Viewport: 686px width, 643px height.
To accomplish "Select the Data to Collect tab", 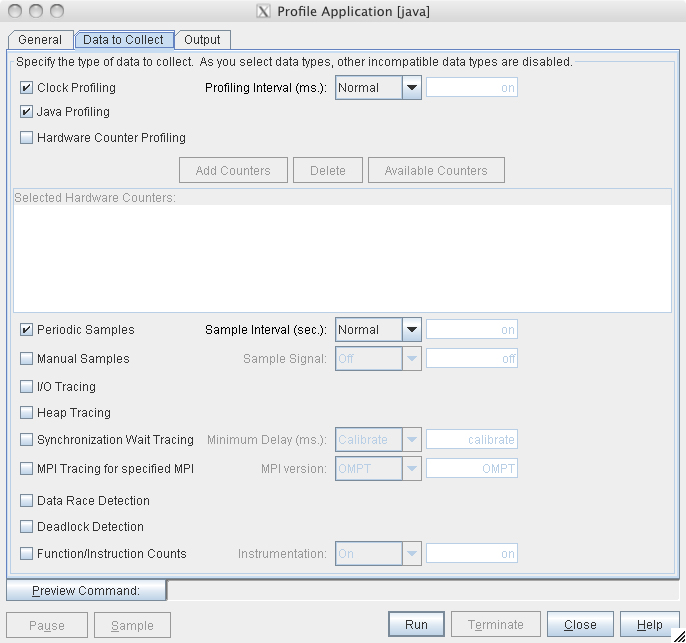I will (x=124, y=40).
